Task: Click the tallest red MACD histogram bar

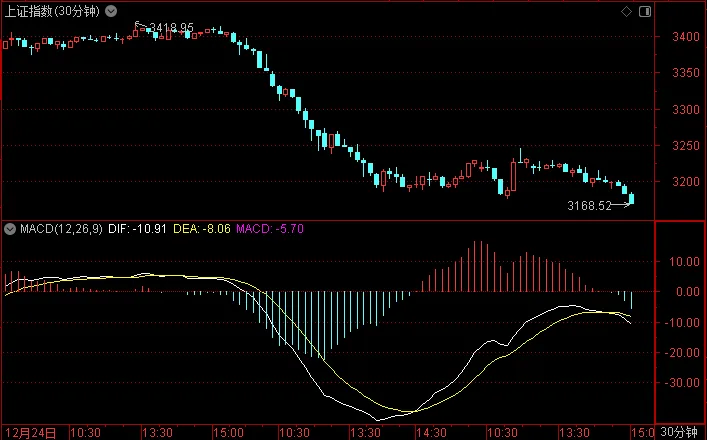Action: click(482, 267)
